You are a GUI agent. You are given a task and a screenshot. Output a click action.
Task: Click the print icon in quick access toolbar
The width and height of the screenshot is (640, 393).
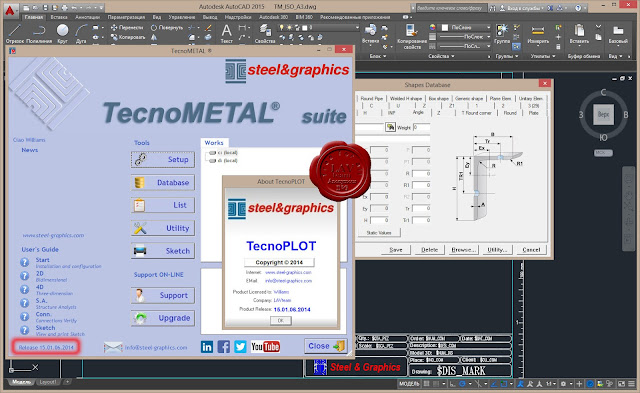[x=64, y=7]
